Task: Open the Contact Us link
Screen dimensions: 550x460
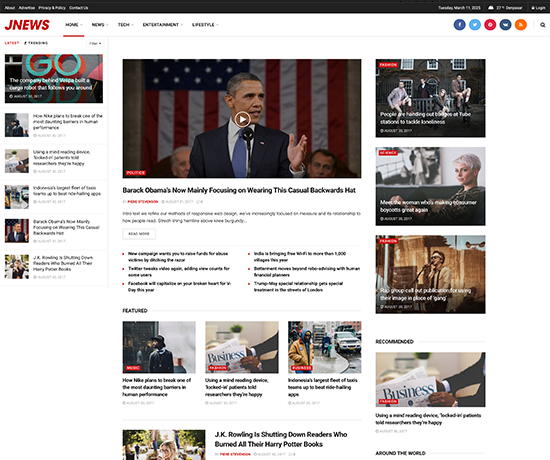Action: pyautogui.click(x=79, y=8)
